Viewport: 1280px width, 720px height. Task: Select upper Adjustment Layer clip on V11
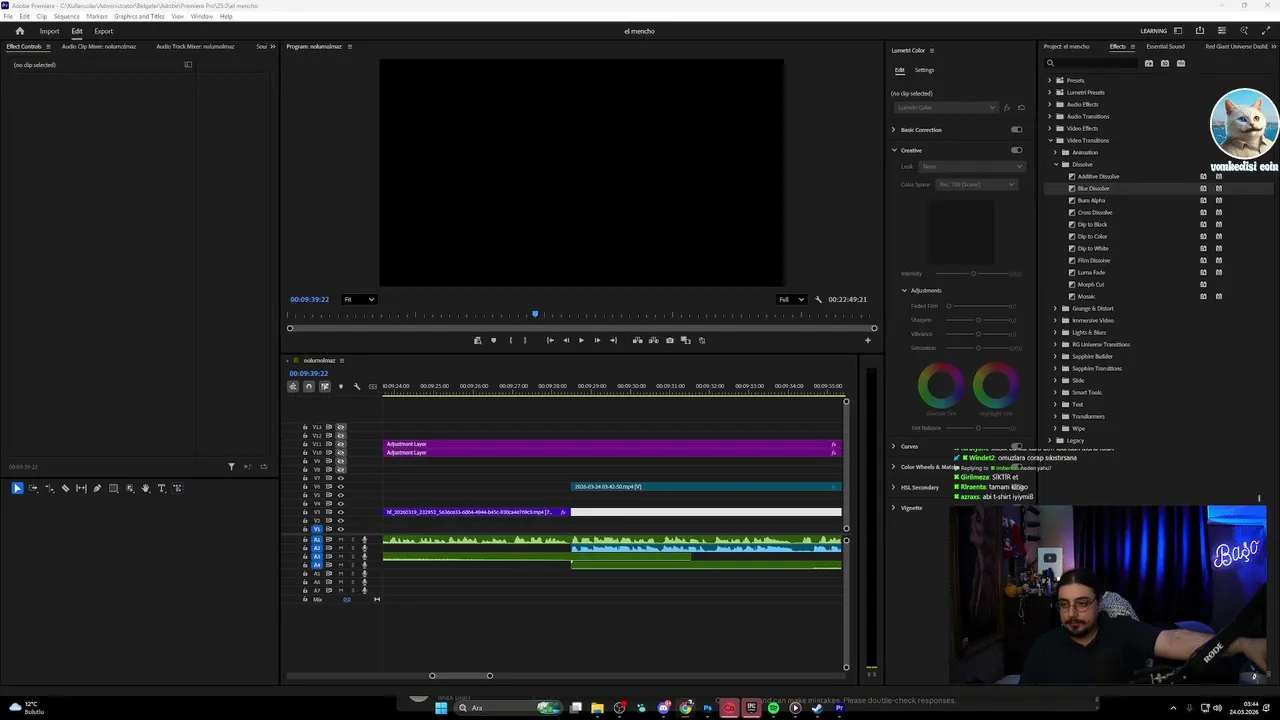[x=612, y=444]
